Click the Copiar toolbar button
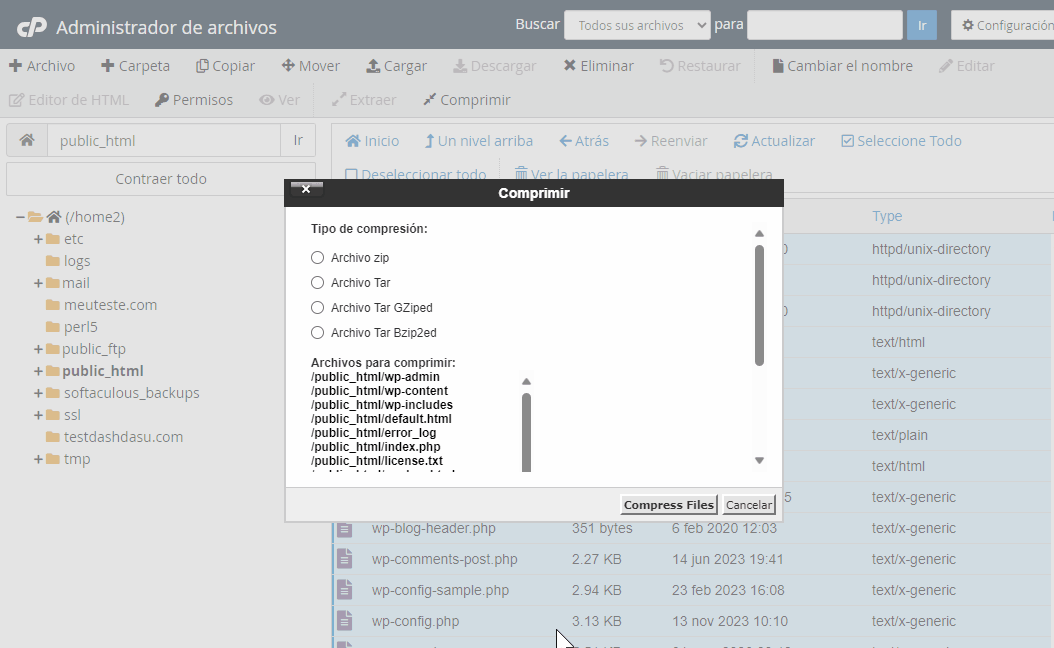This screenshot has height=648, width=1054. (x=225, y=66)
